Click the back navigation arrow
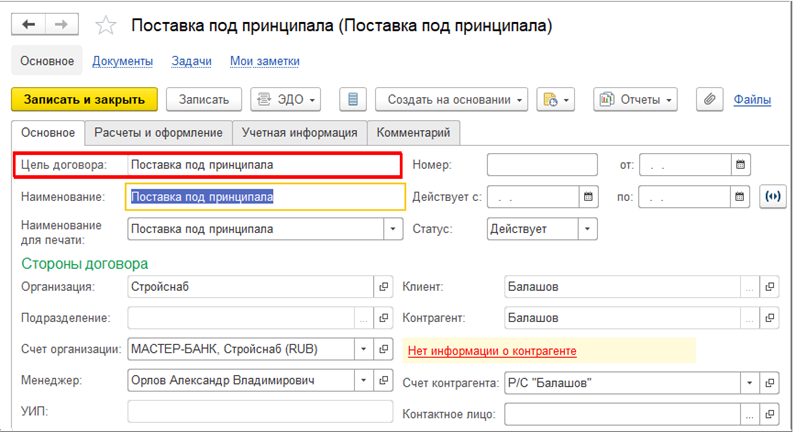This screenshot has height=432, width=796. point(28,24)
